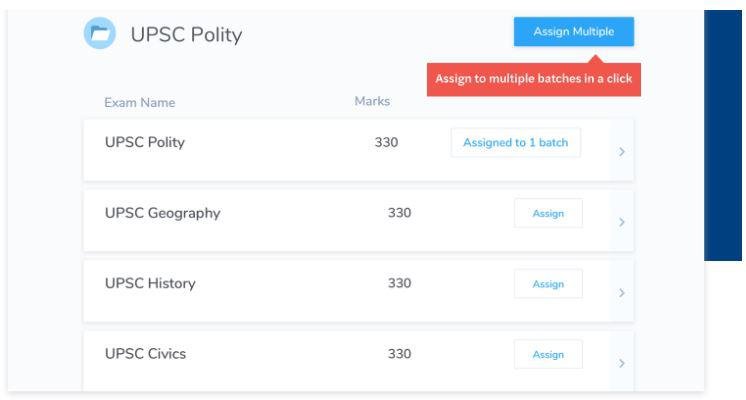Select the UPSC Civics exam name
The height and width of the screenshot is (400, 746).
click(x=145, y=354)
